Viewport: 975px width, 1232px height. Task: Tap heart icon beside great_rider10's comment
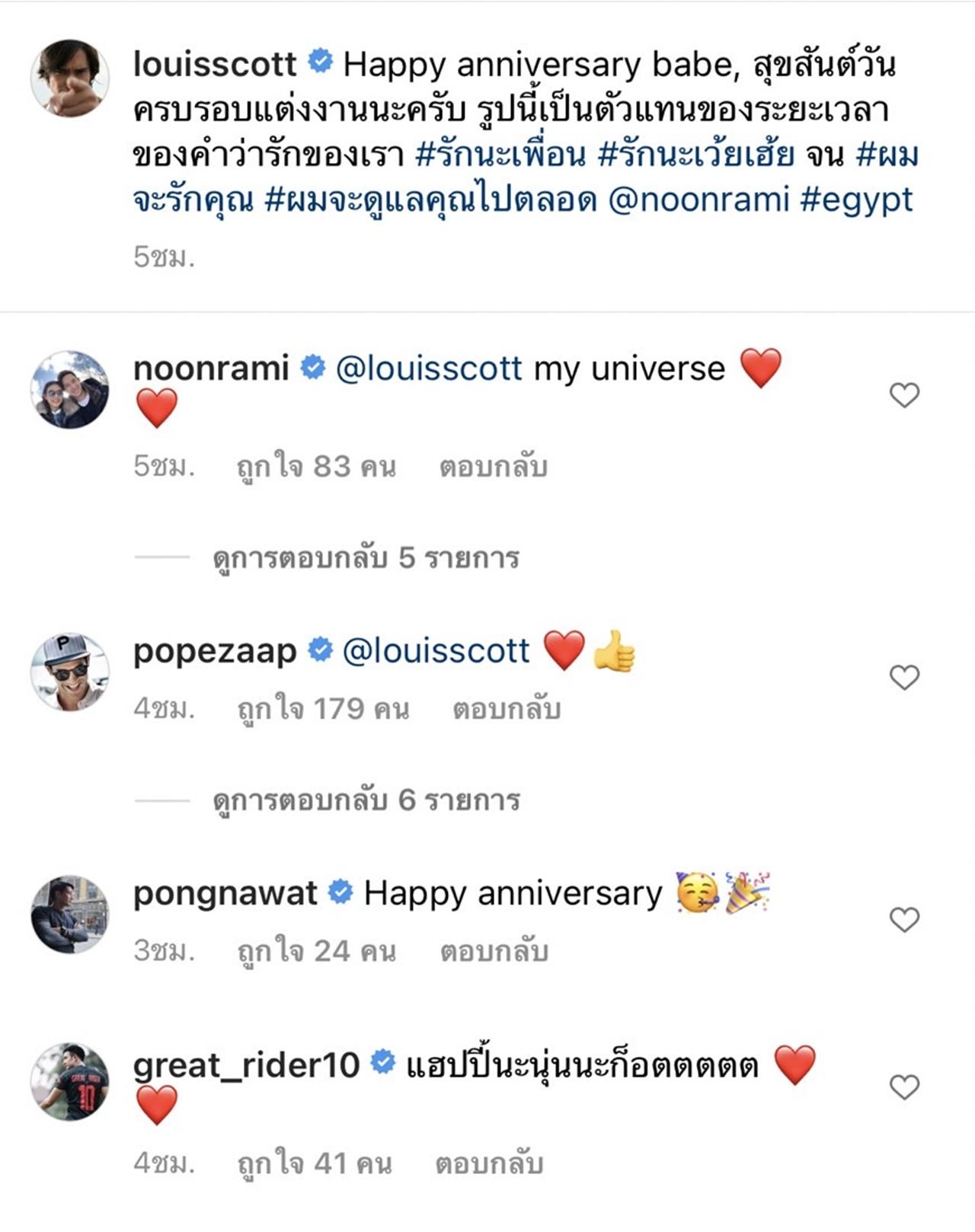(904, 1087)
